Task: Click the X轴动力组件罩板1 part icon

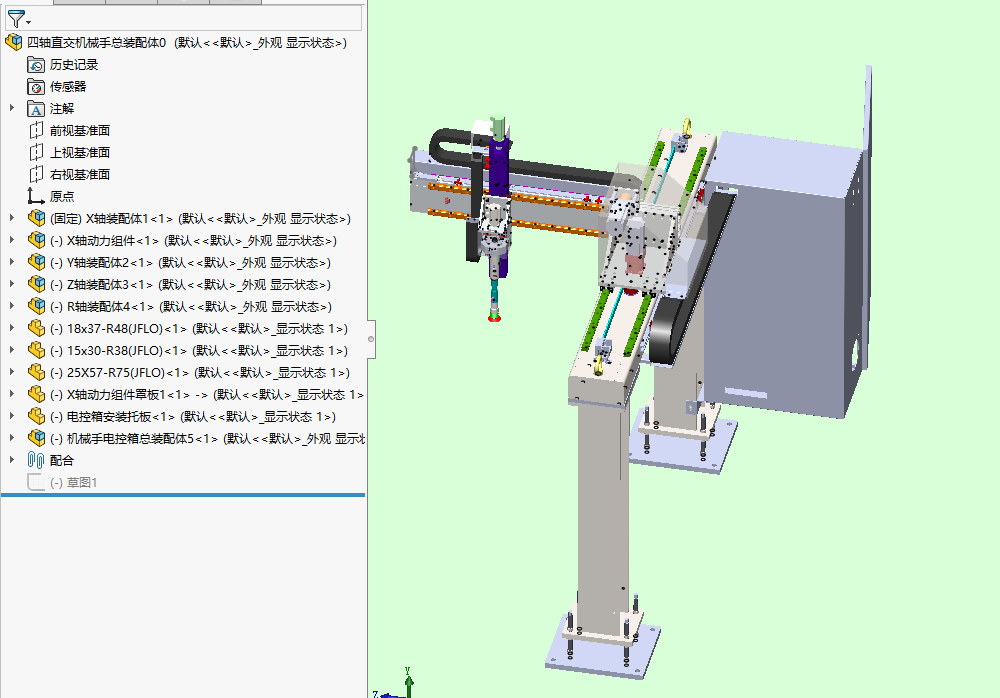Action: click(x=37, y=394)
